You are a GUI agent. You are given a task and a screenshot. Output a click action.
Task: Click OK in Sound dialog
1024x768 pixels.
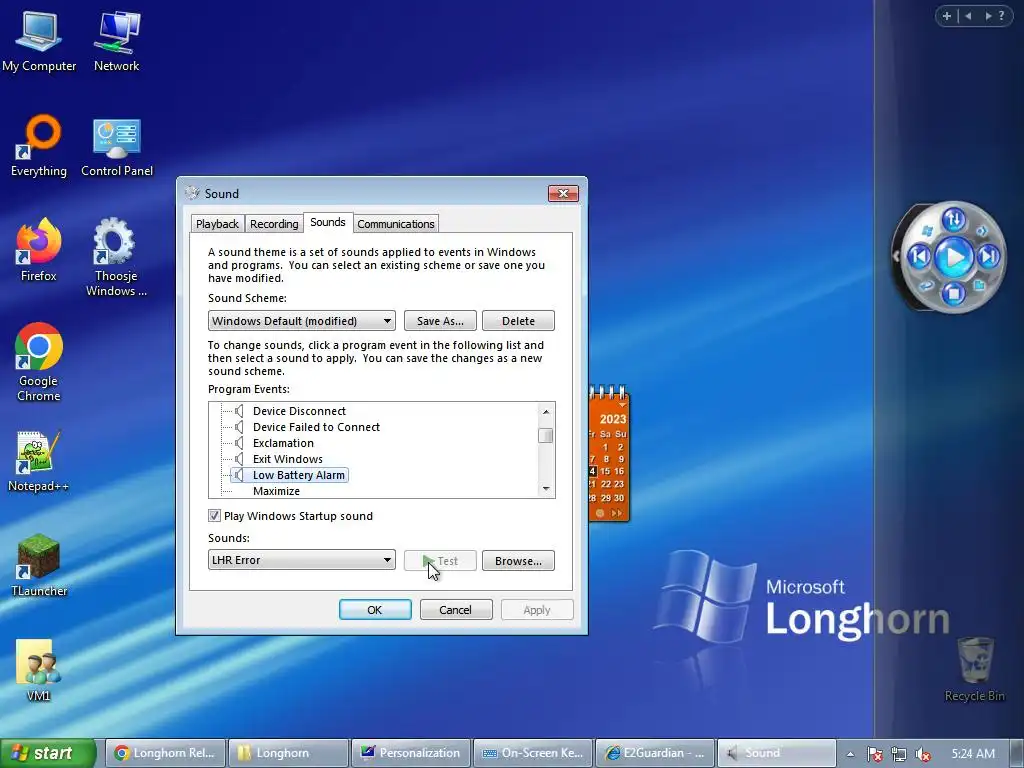tap(375, 609)
